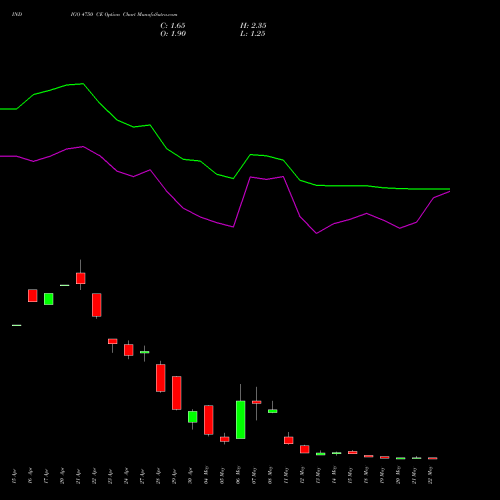The height and width of the screenshot is (500, 500).
Task: Click the red candle on 24 Apr
Action: click(129, 350)
